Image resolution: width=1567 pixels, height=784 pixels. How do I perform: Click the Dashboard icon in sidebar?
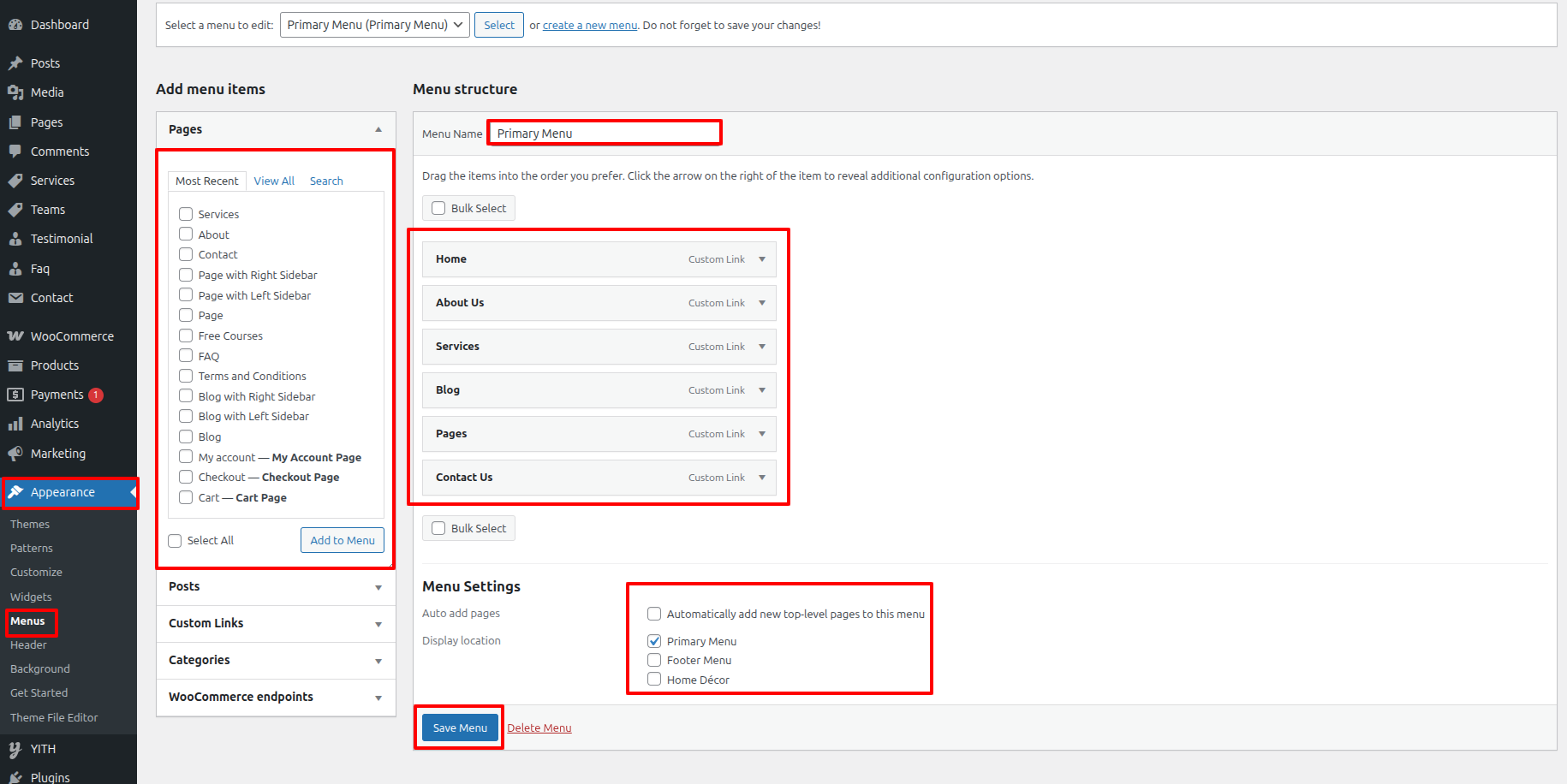pyautogui.click(x=15, y=25)
